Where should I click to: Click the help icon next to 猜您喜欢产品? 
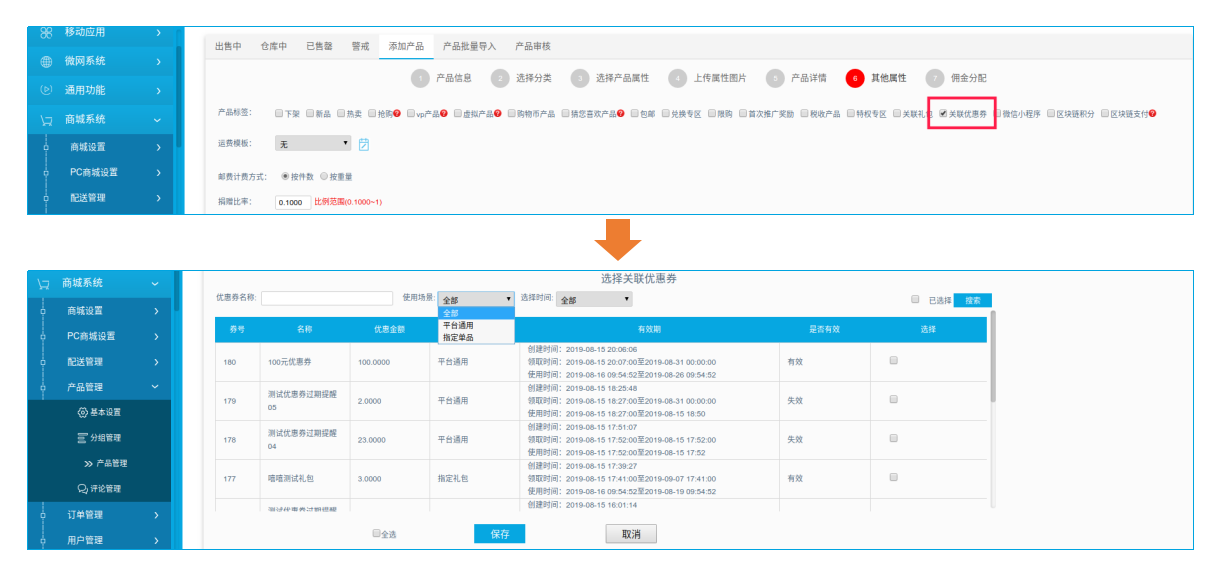point(621,114)
